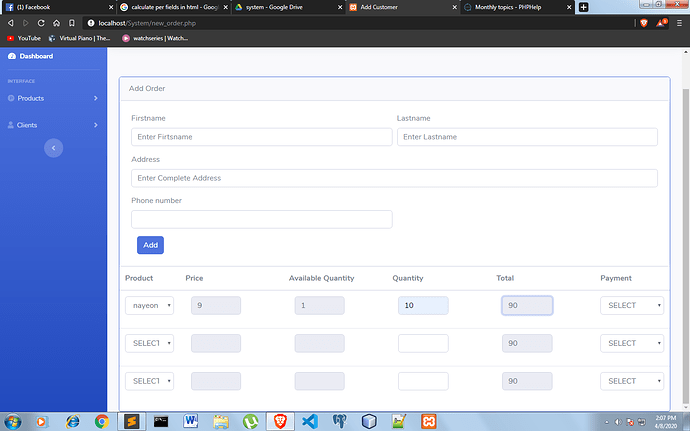Open Visual Studio Code from taskbar

(310, 421)
